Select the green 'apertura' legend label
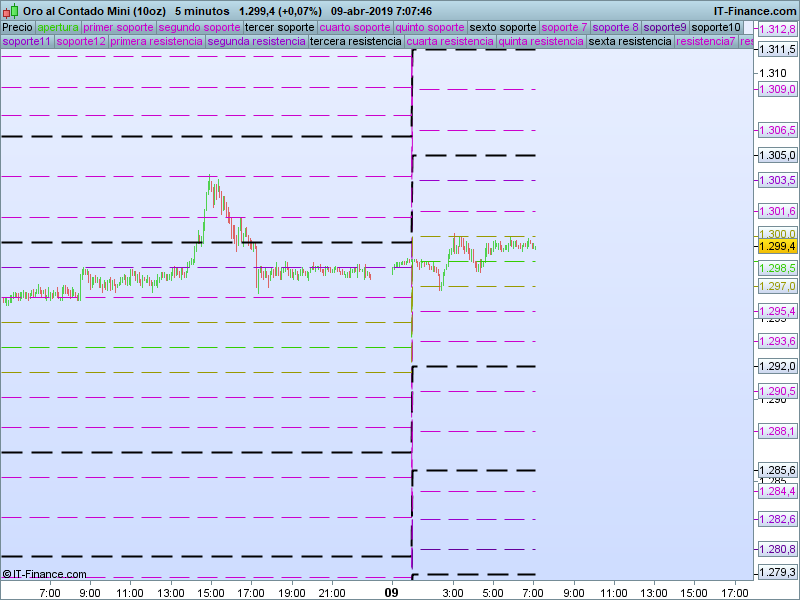This screenshot has height=600, width=800. pyautogui.click(x=57, y=27)
